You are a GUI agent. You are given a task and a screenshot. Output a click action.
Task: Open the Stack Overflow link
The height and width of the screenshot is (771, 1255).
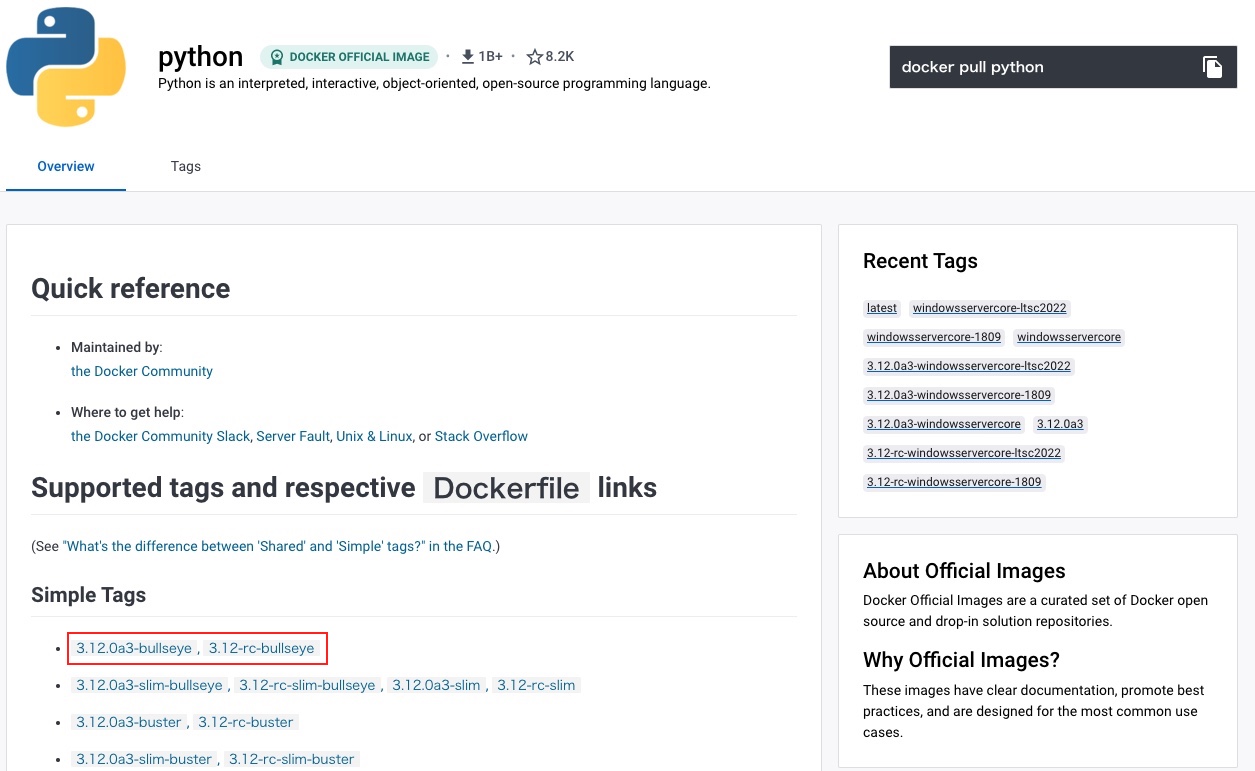click(x=481, y=436)
